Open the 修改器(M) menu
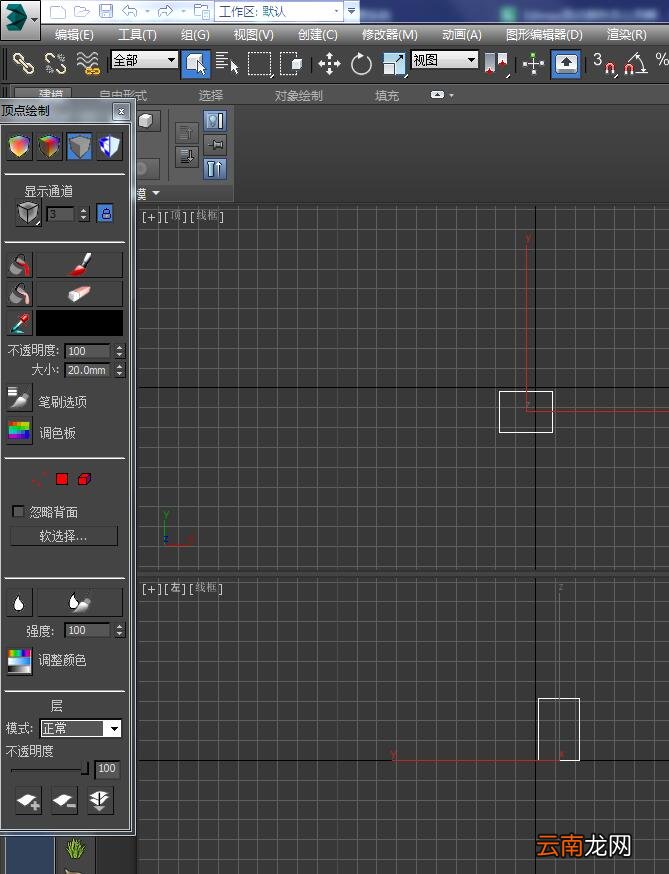The width and height of the screenshot is (669, 874). click(390, 35)
